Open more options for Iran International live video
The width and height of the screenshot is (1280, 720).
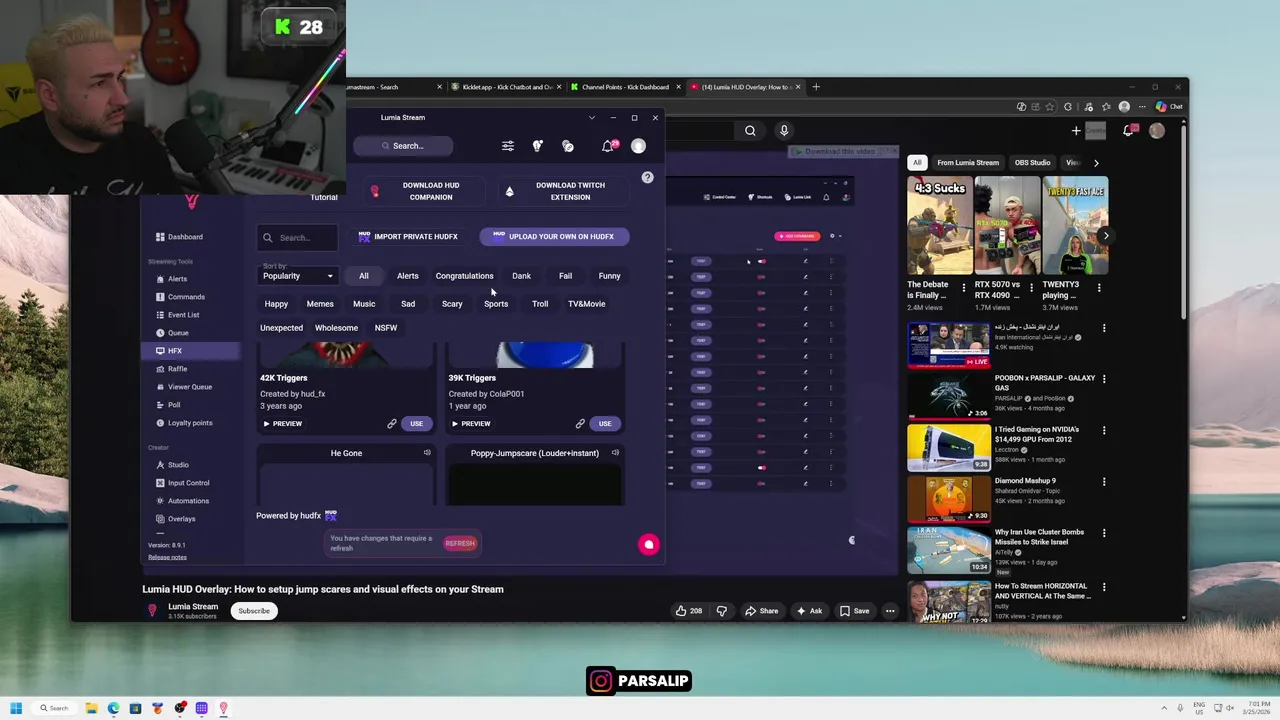[x=1104, y=328]
